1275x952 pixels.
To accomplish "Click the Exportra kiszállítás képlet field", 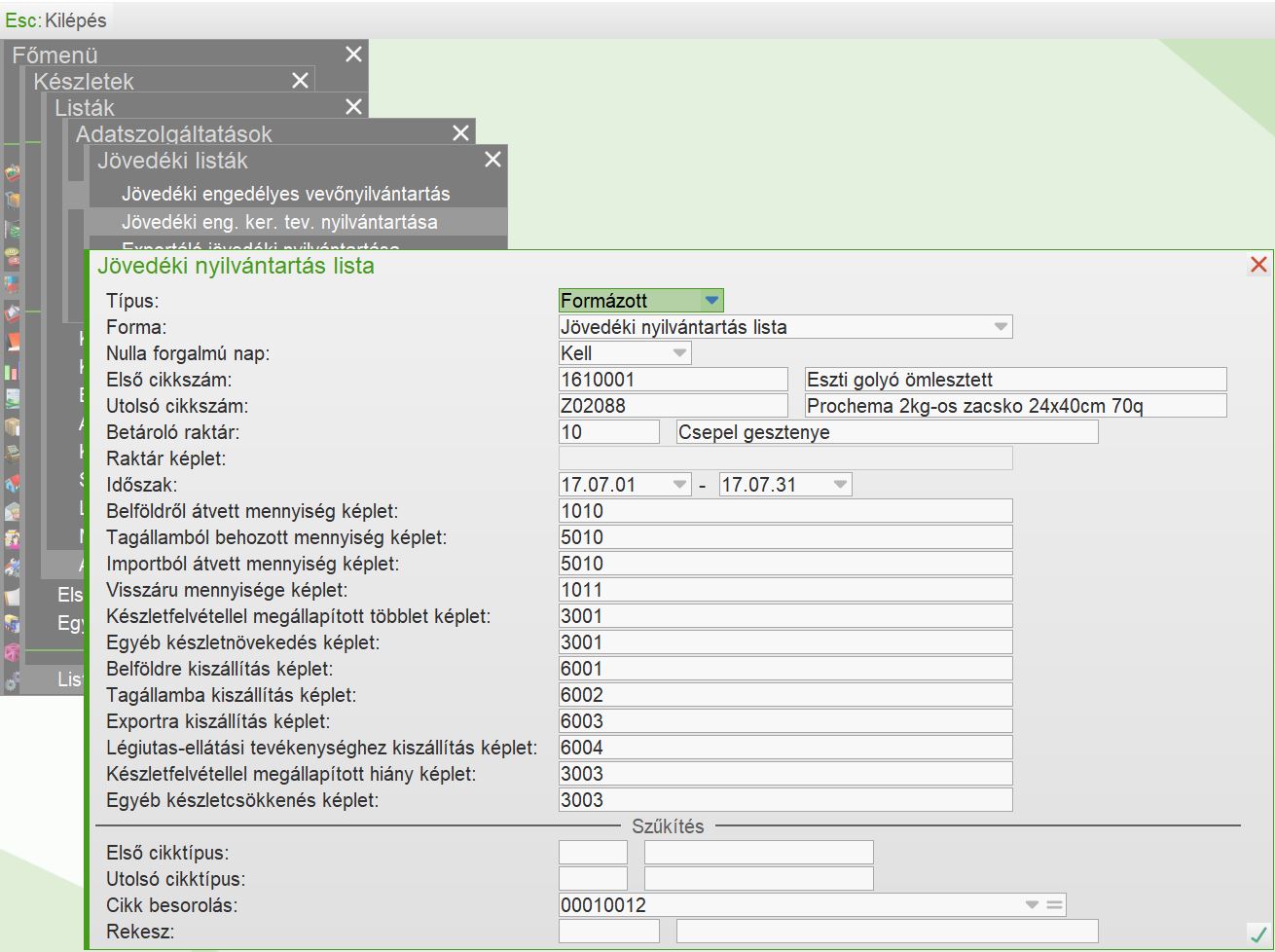I will (x=785, y=721).
